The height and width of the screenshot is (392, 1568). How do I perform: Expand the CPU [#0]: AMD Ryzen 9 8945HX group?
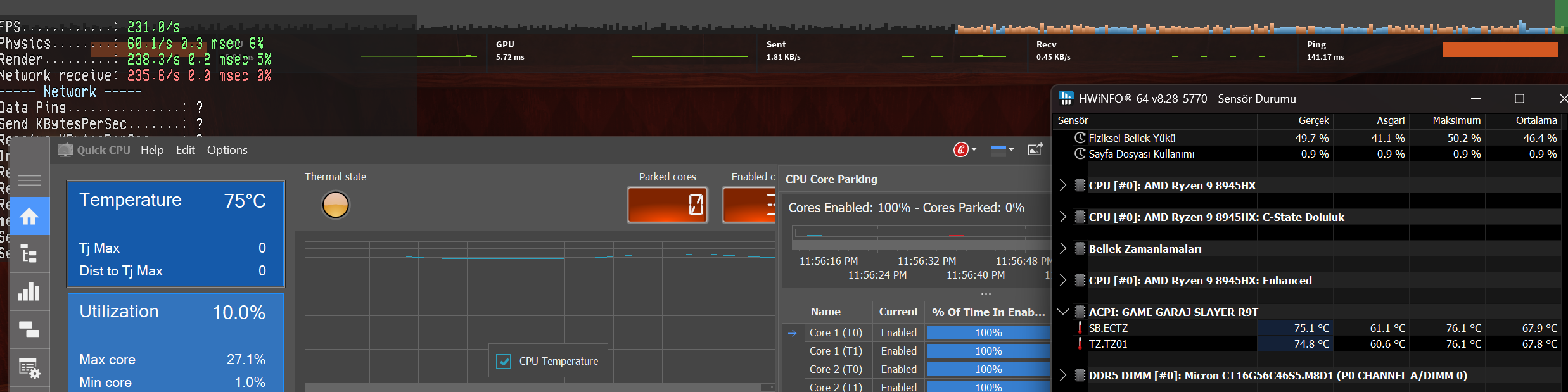(1063, 185)
